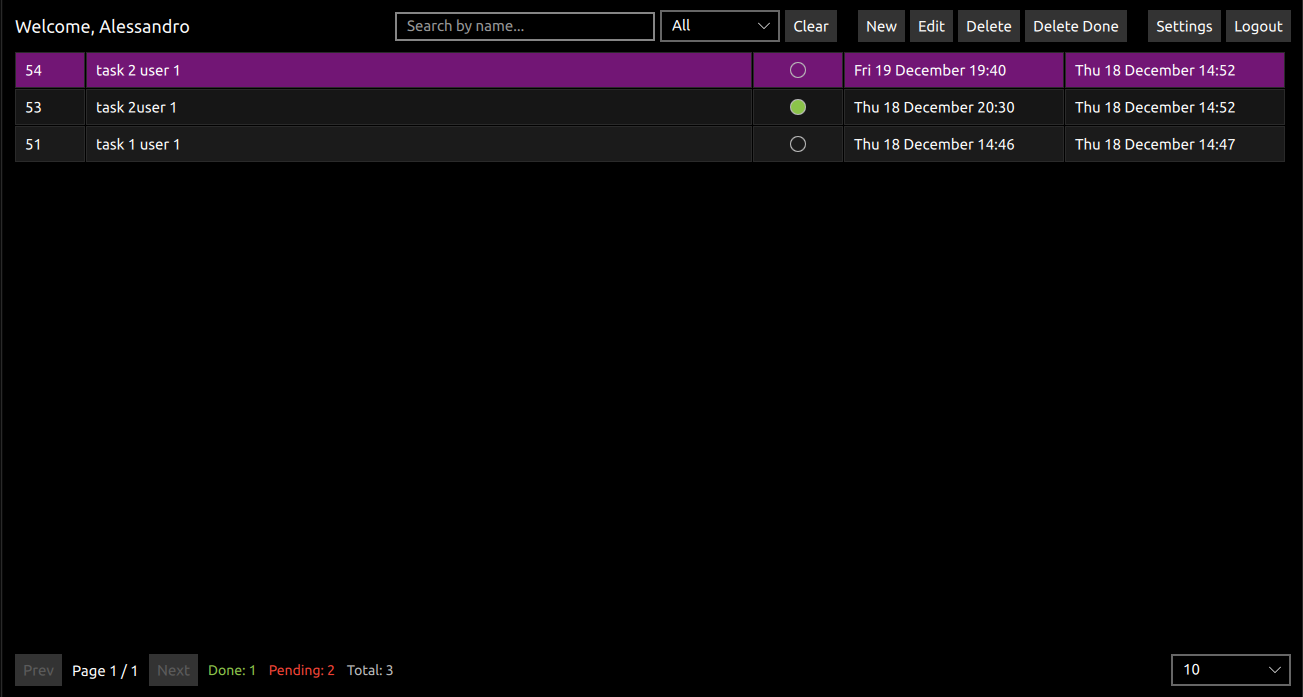
Task: Click the Pending: 2 status counter
Action: 301,670
